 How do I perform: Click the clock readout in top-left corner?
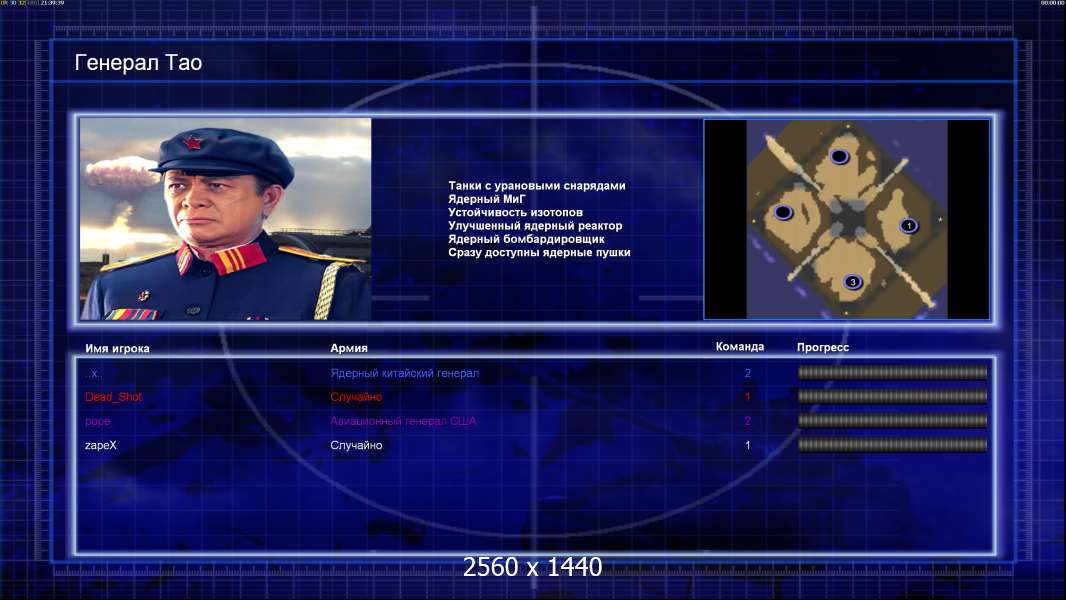52,3
